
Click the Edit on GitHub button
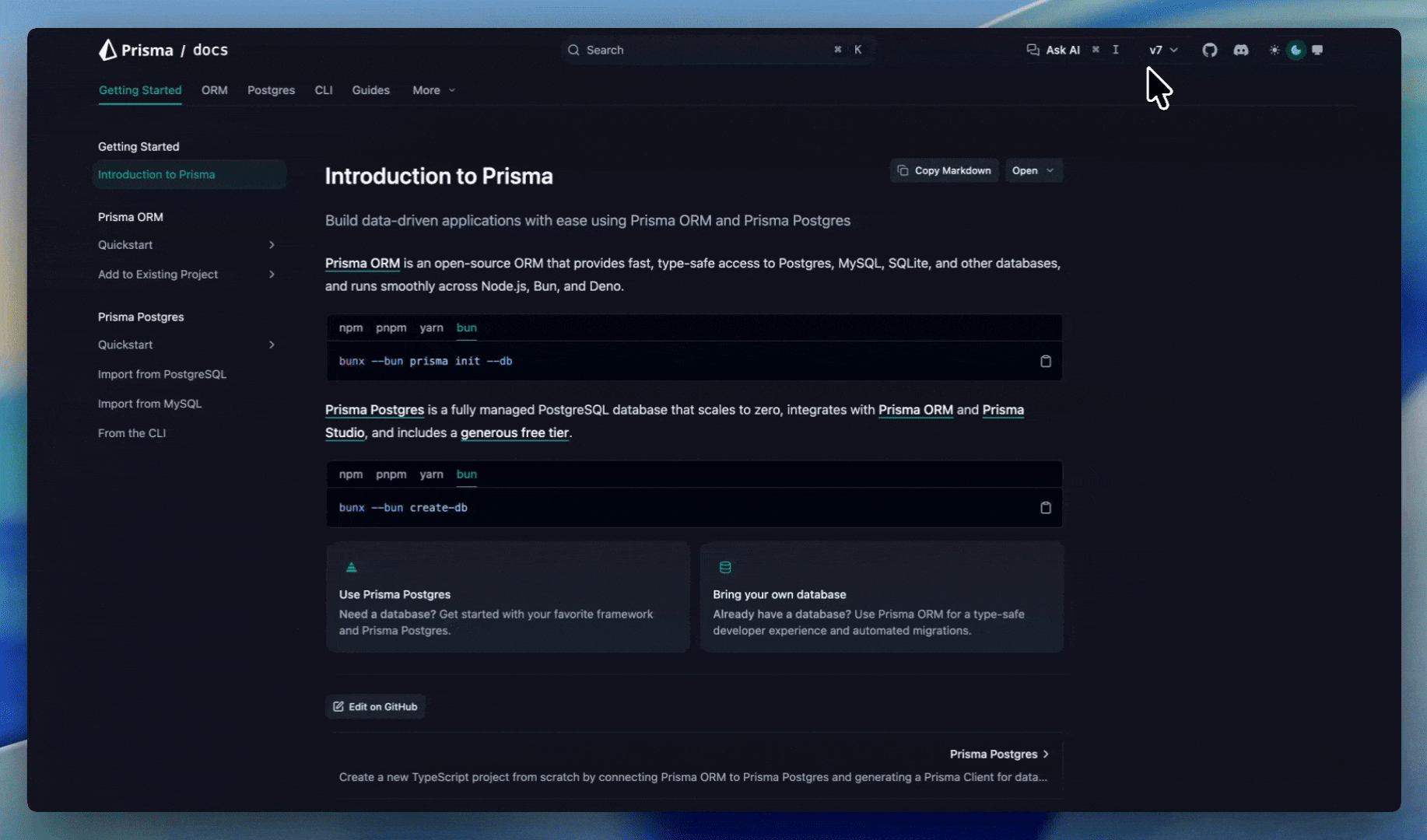coord(375,706)
